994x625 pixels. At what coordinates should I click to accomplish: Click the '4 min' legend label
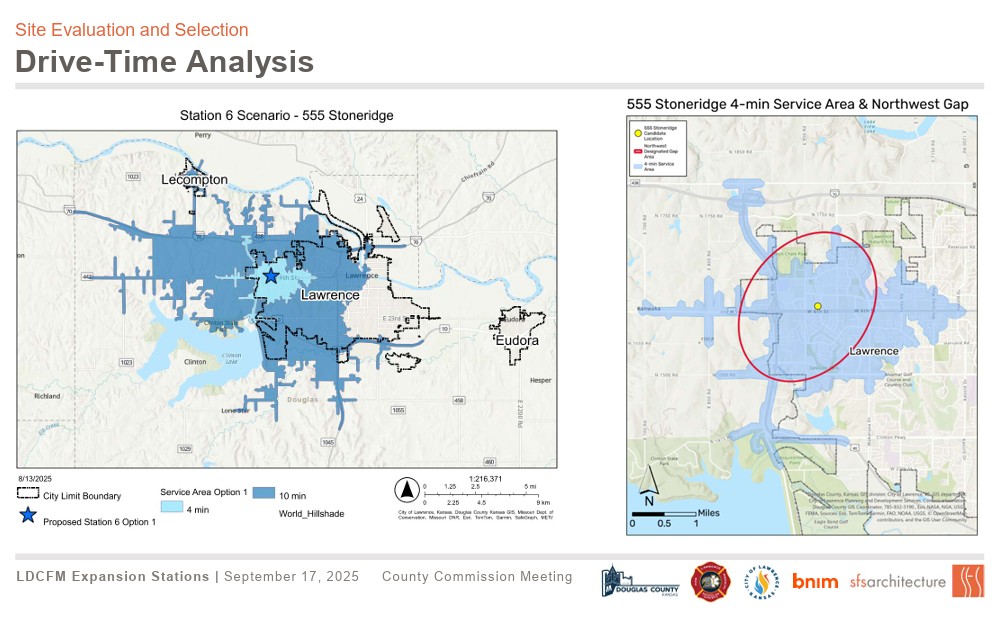pos(198,510)
